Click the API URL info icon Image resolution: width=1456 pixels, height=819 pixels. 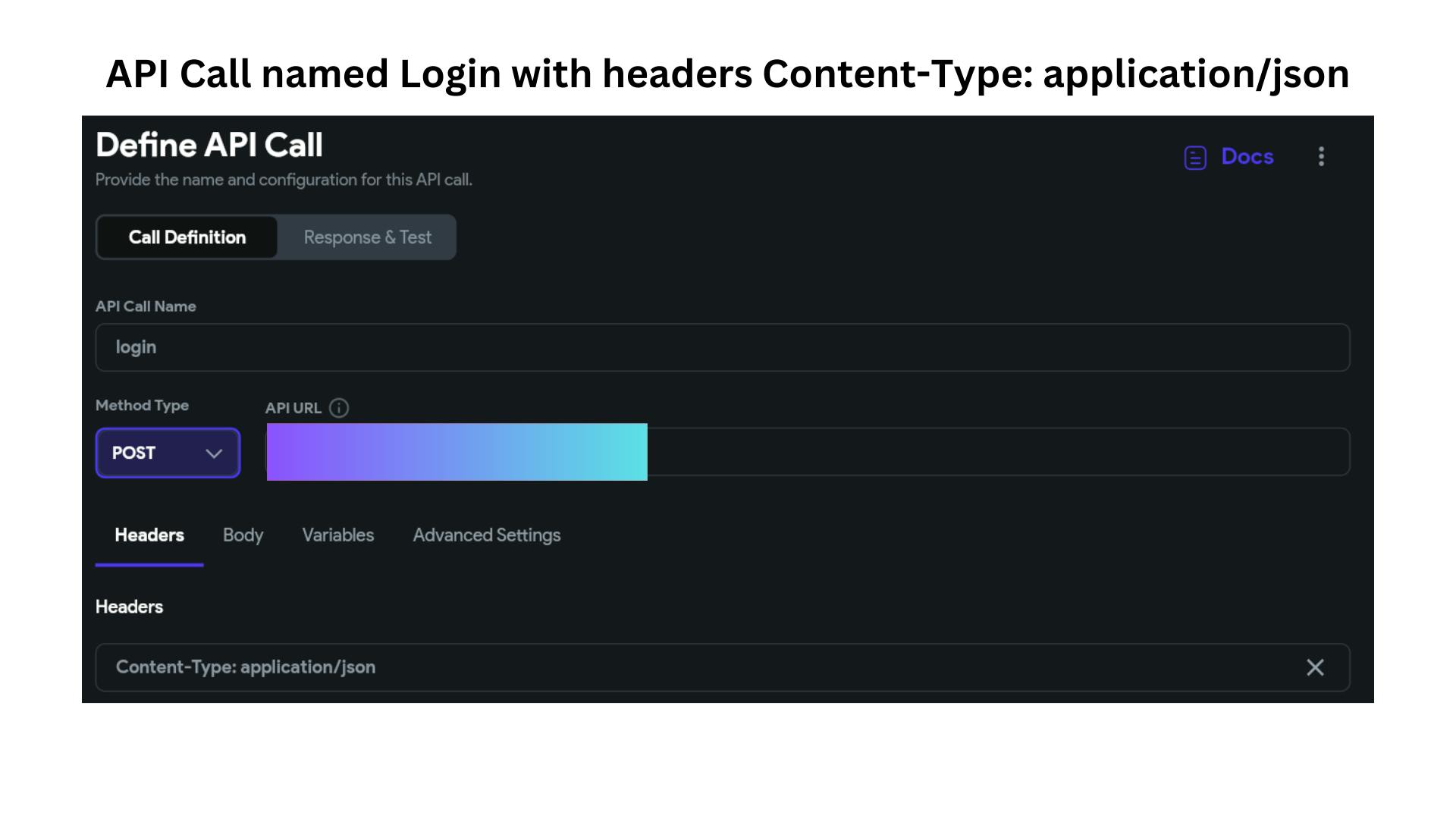pyautogui.click(x=339, y=408)
